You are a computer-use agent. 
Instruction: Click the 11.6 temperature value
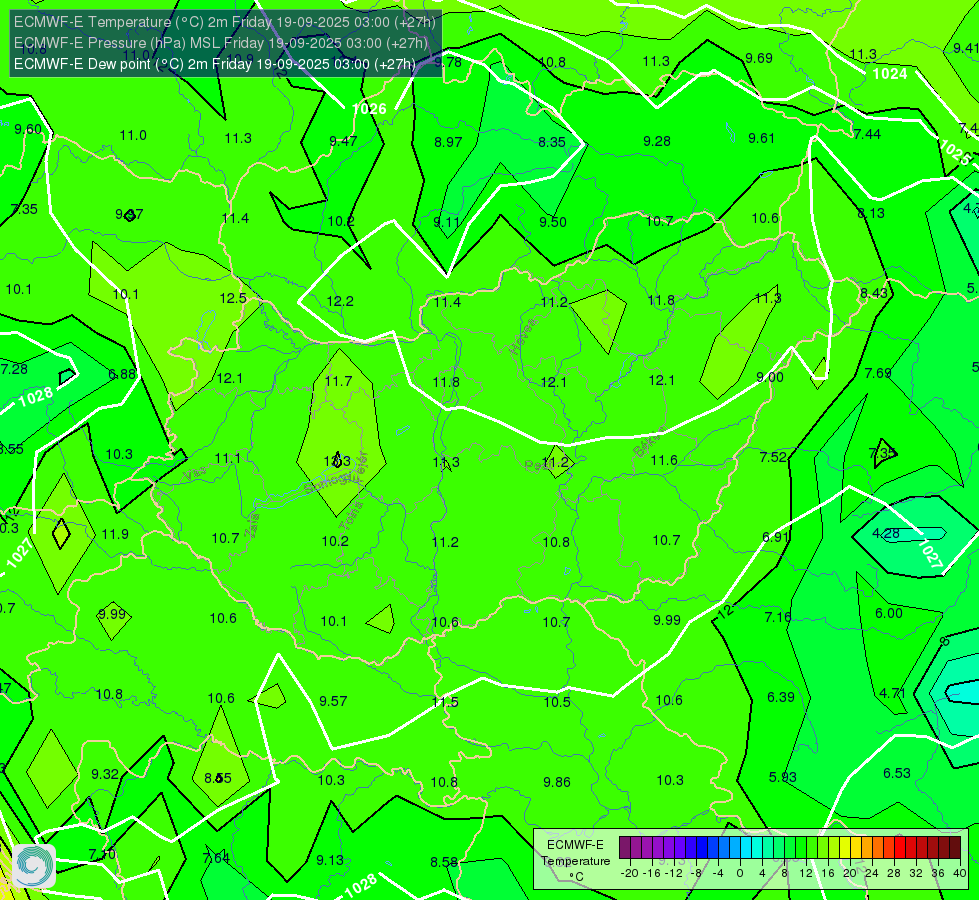(x=664, y=461)
